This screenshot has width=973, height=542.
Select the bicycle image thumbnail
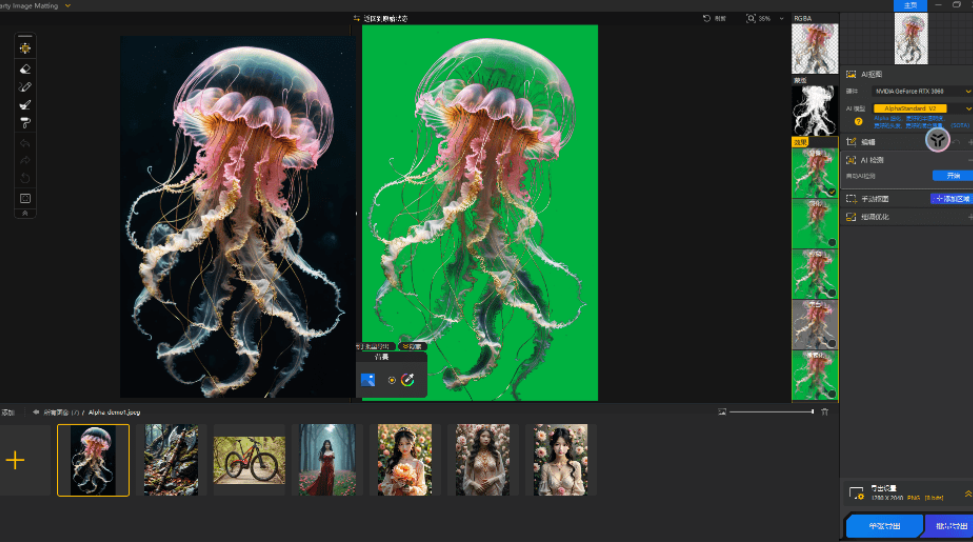(249, 460)
